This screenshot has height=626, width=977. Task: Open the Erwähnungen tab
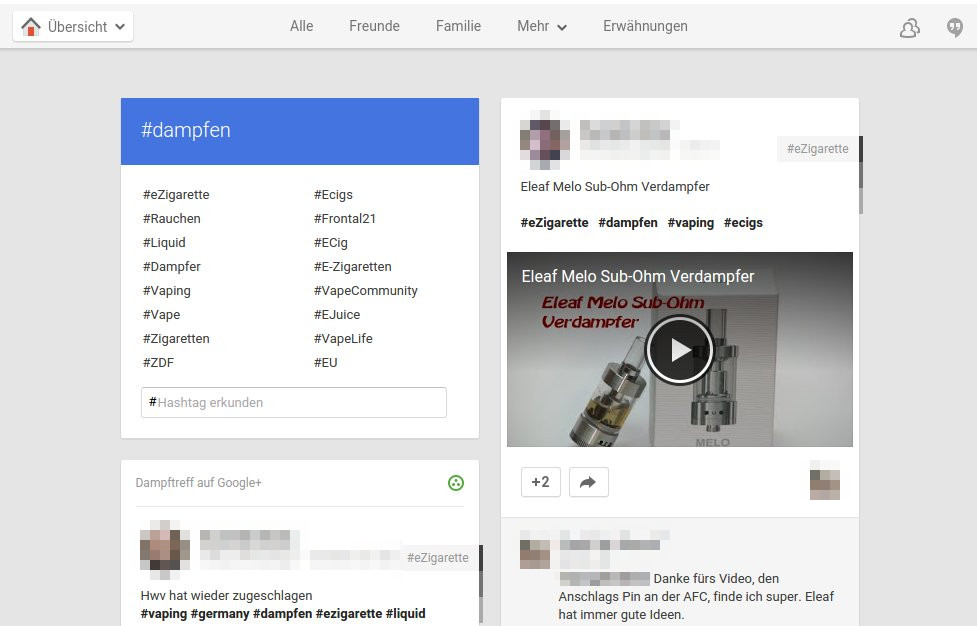tap(645, 27)
